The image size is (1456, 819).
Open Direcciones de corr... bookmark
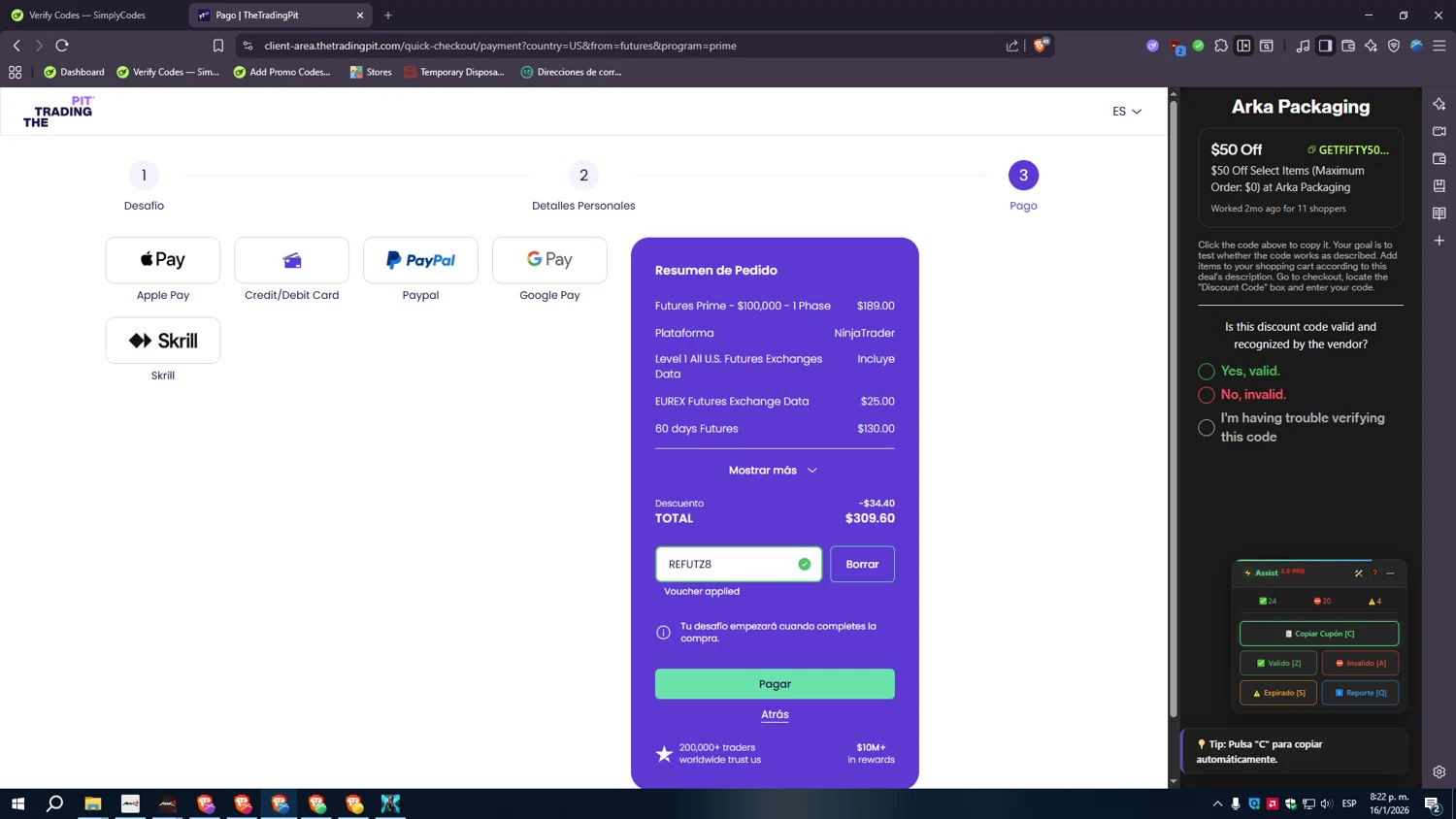[571, 72]
